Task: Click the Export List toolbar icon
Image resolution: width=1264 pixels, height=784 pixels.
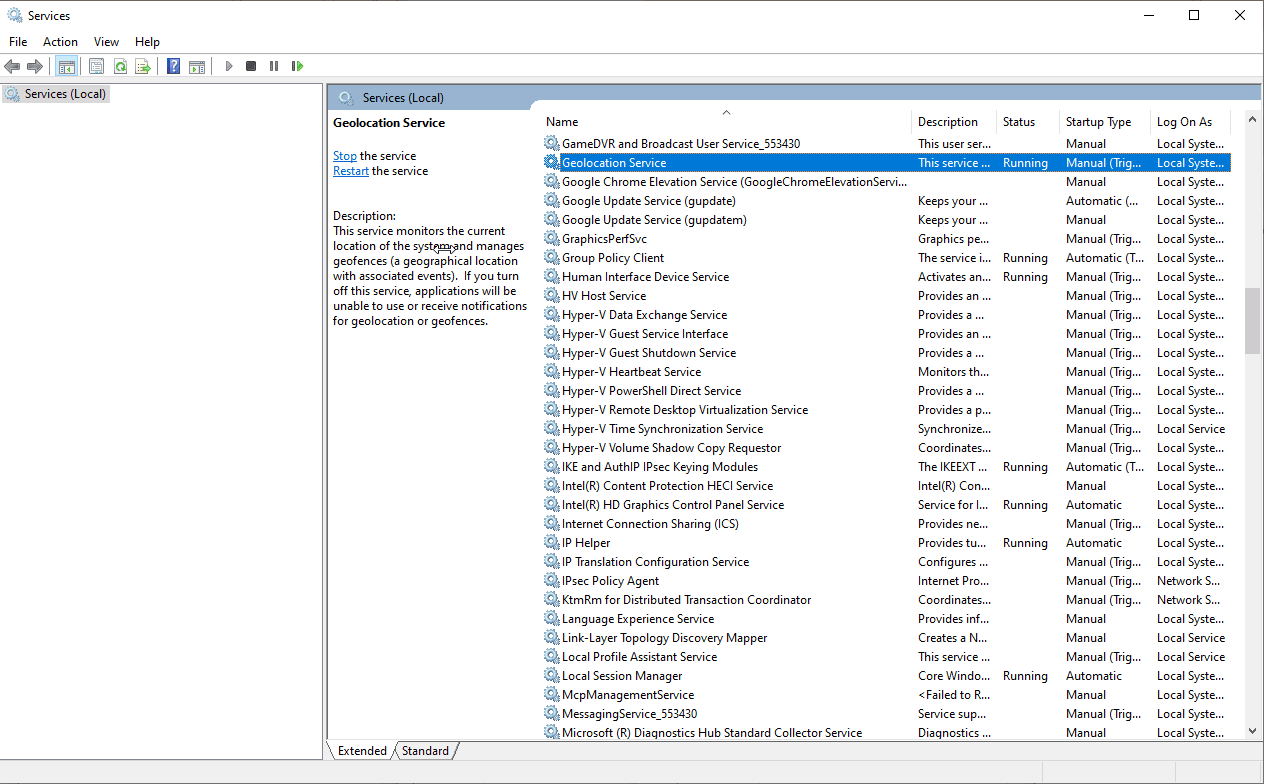Action: pos(143,67)
